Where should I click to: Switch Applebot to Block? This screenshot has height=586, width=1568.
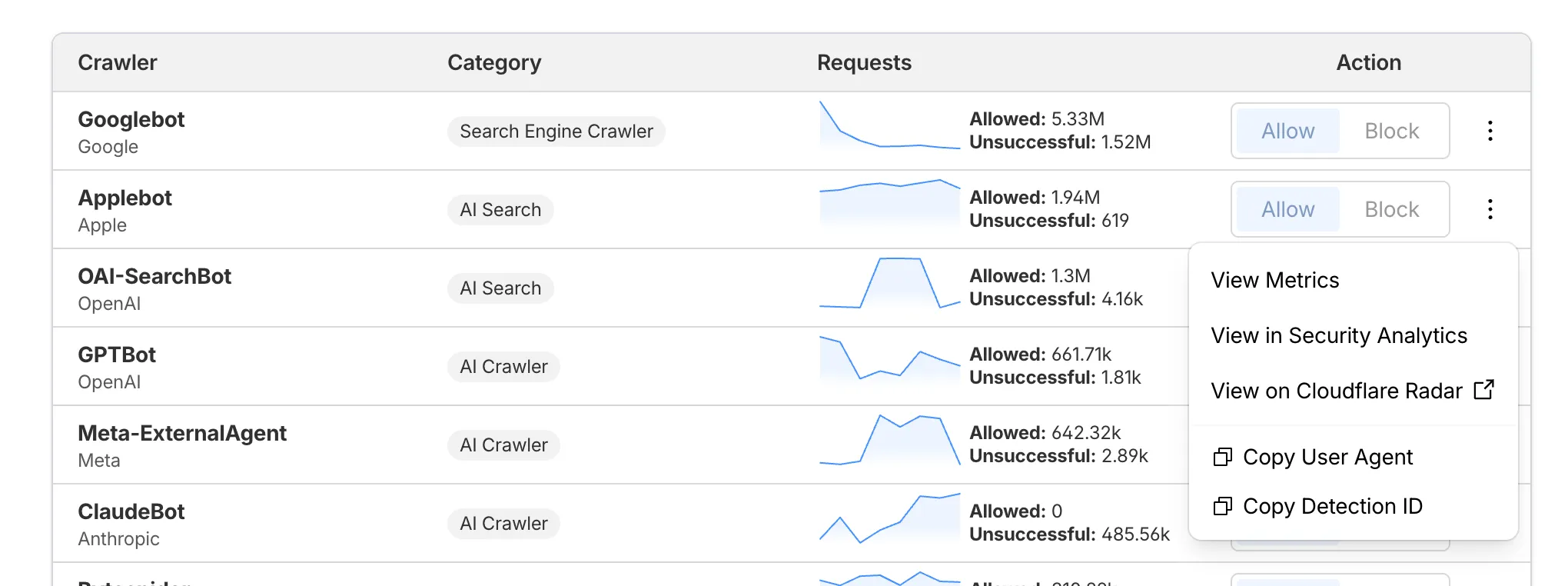click(x=1392, y=208)
